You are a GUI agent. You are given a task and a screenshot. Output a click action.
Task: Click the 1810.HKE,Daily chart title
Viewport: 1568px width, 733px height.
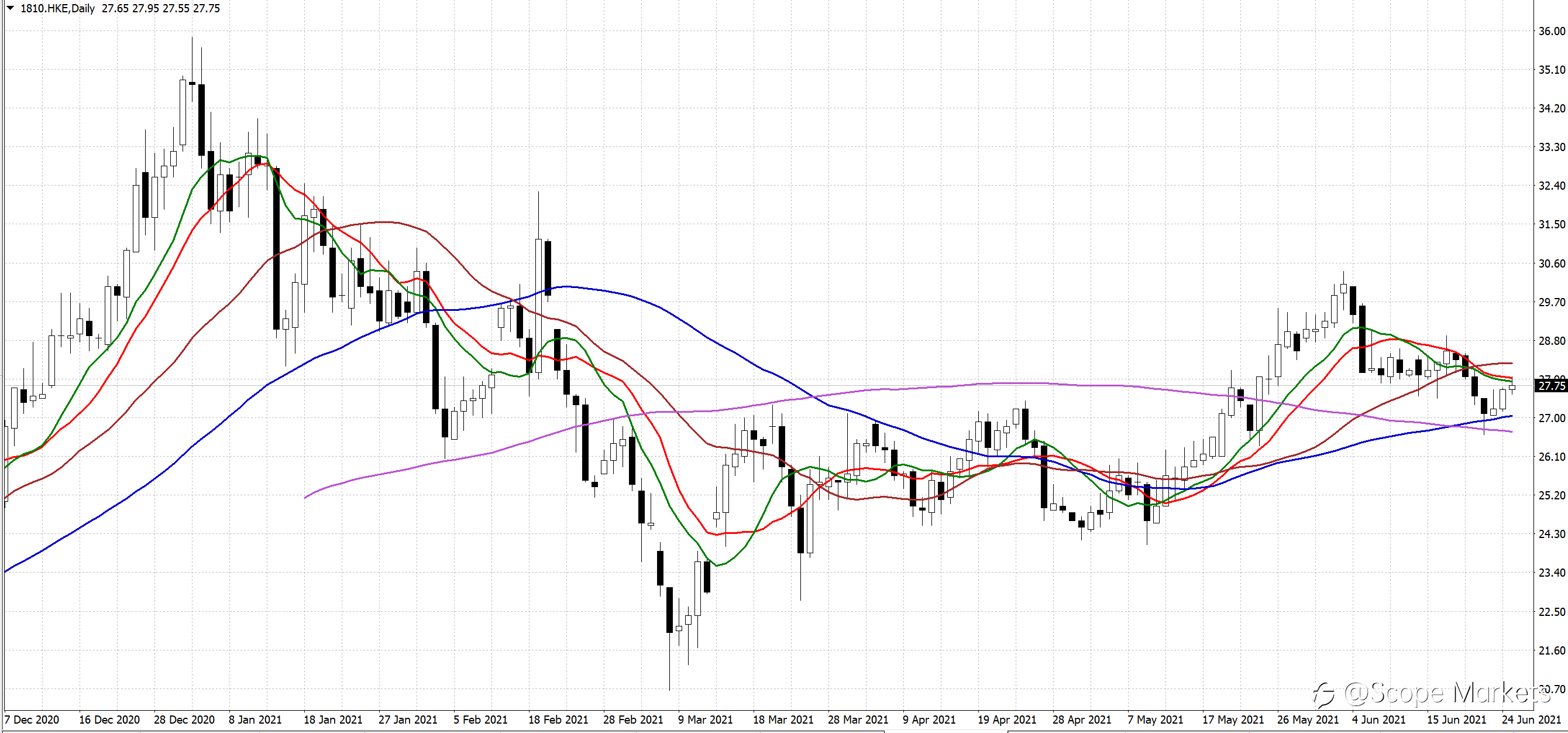[57, 9]
